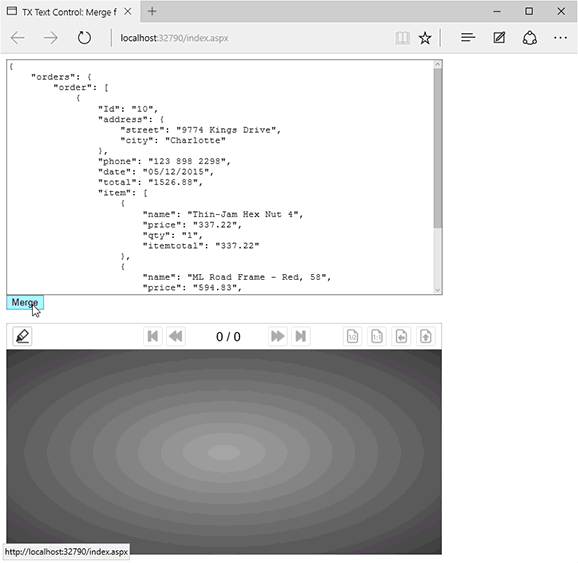This screenshot has height=563, width=578.
Task: Jump to first page in viewer
Action: tap(153, 336)
